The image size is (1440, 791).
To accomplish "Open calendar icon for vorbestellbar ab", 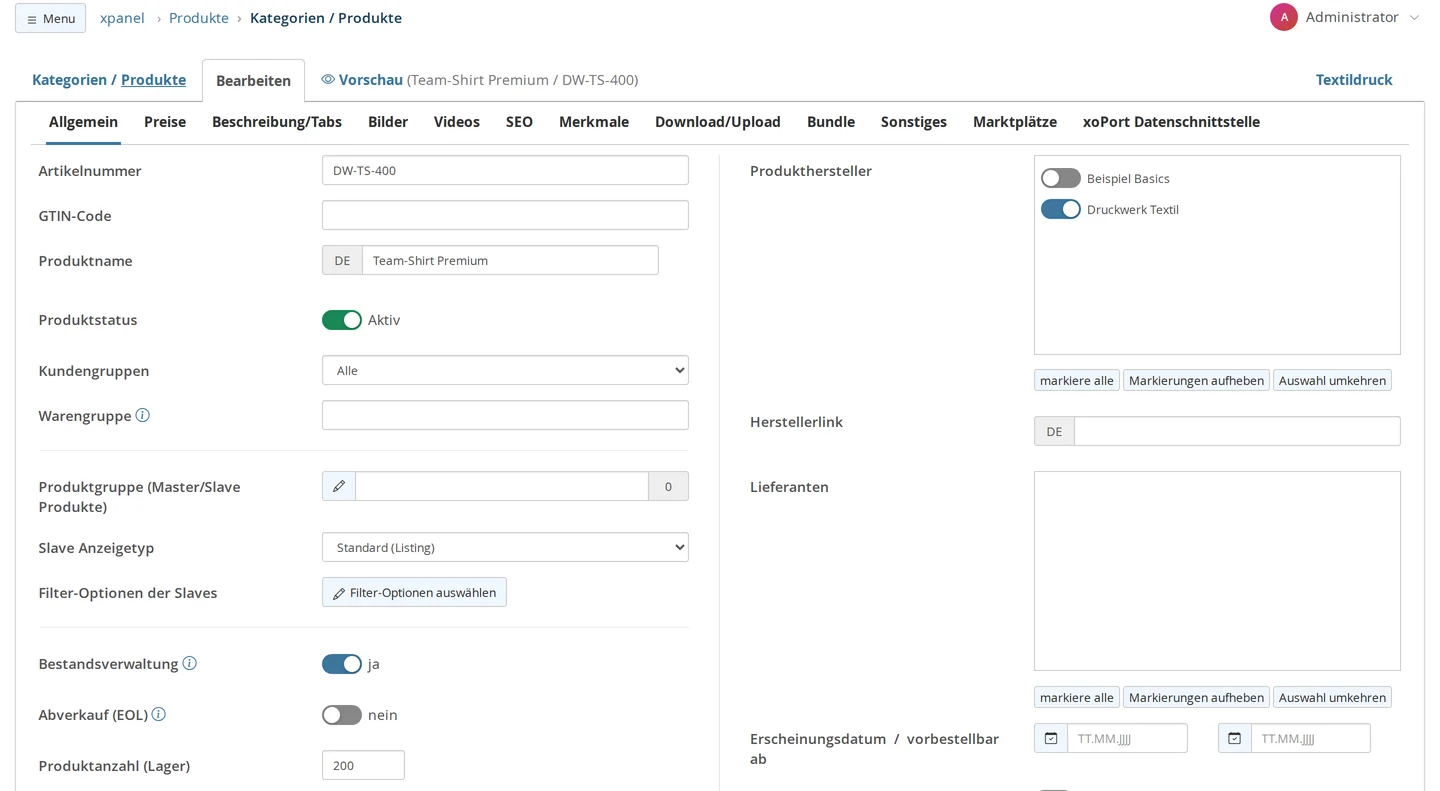I will [1235, 738].
